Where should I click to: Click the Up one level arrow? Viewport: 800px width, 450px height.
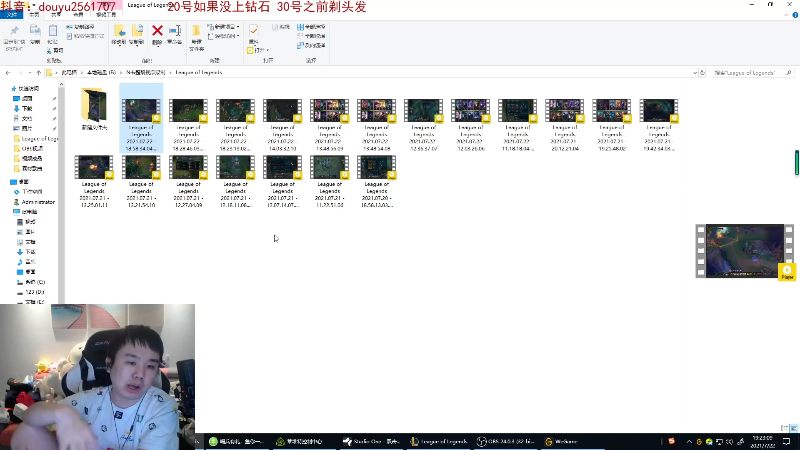click(38, 73)
